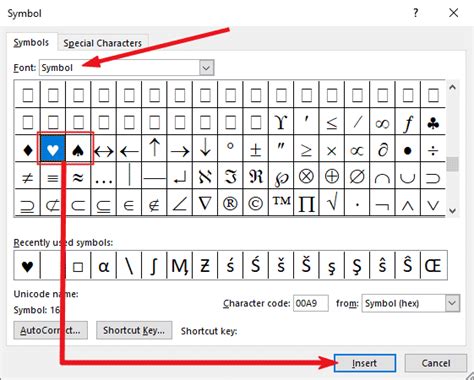Select the club suit symbol in the grid
This screenshot has width=474, height=380.
tap(433, 122)
